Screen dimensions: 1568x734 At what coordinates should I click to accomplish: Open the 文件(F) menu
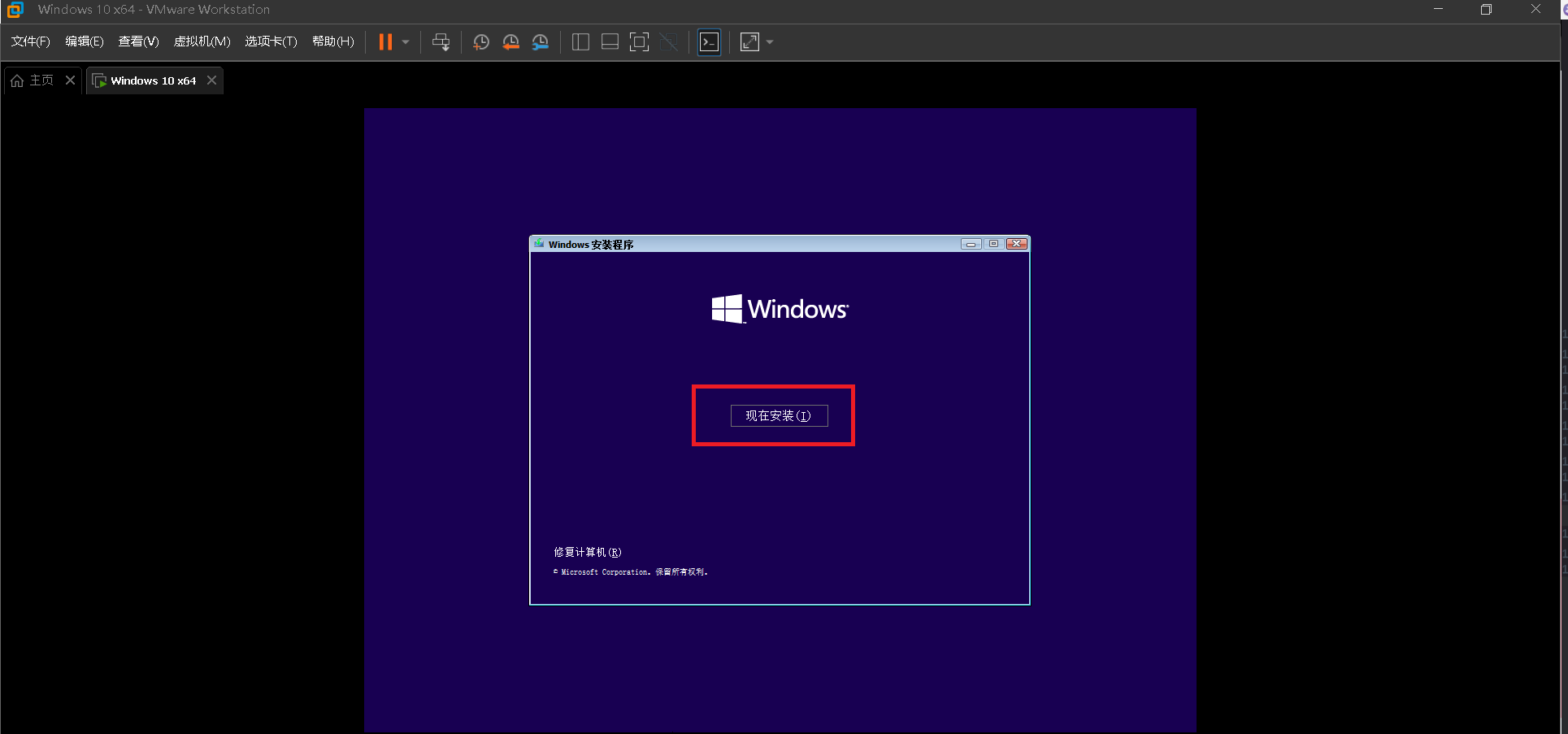pyautogui.click(x=30, y=41)
